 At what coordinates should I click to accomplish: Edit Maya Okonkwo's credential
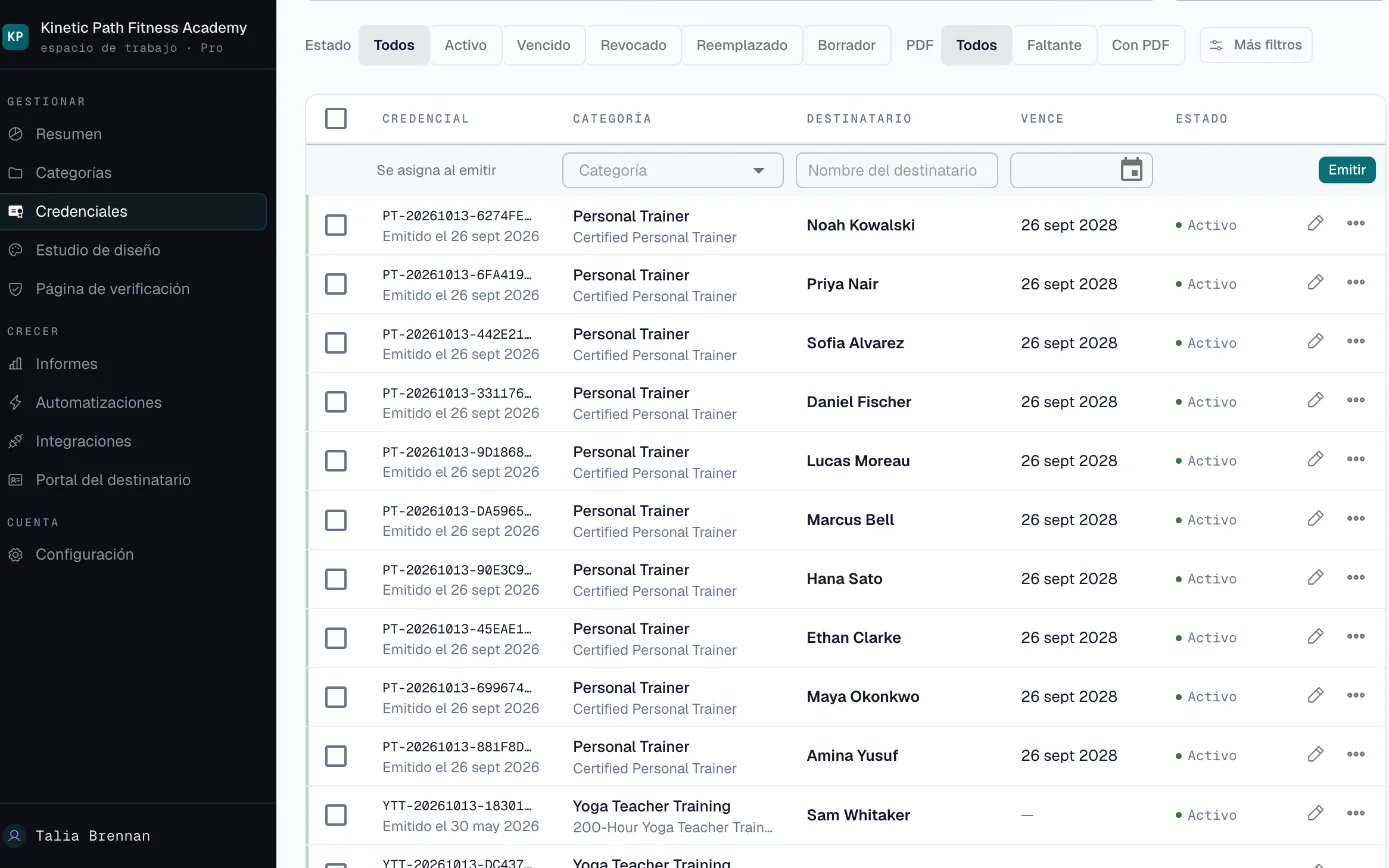[1315, 695]
